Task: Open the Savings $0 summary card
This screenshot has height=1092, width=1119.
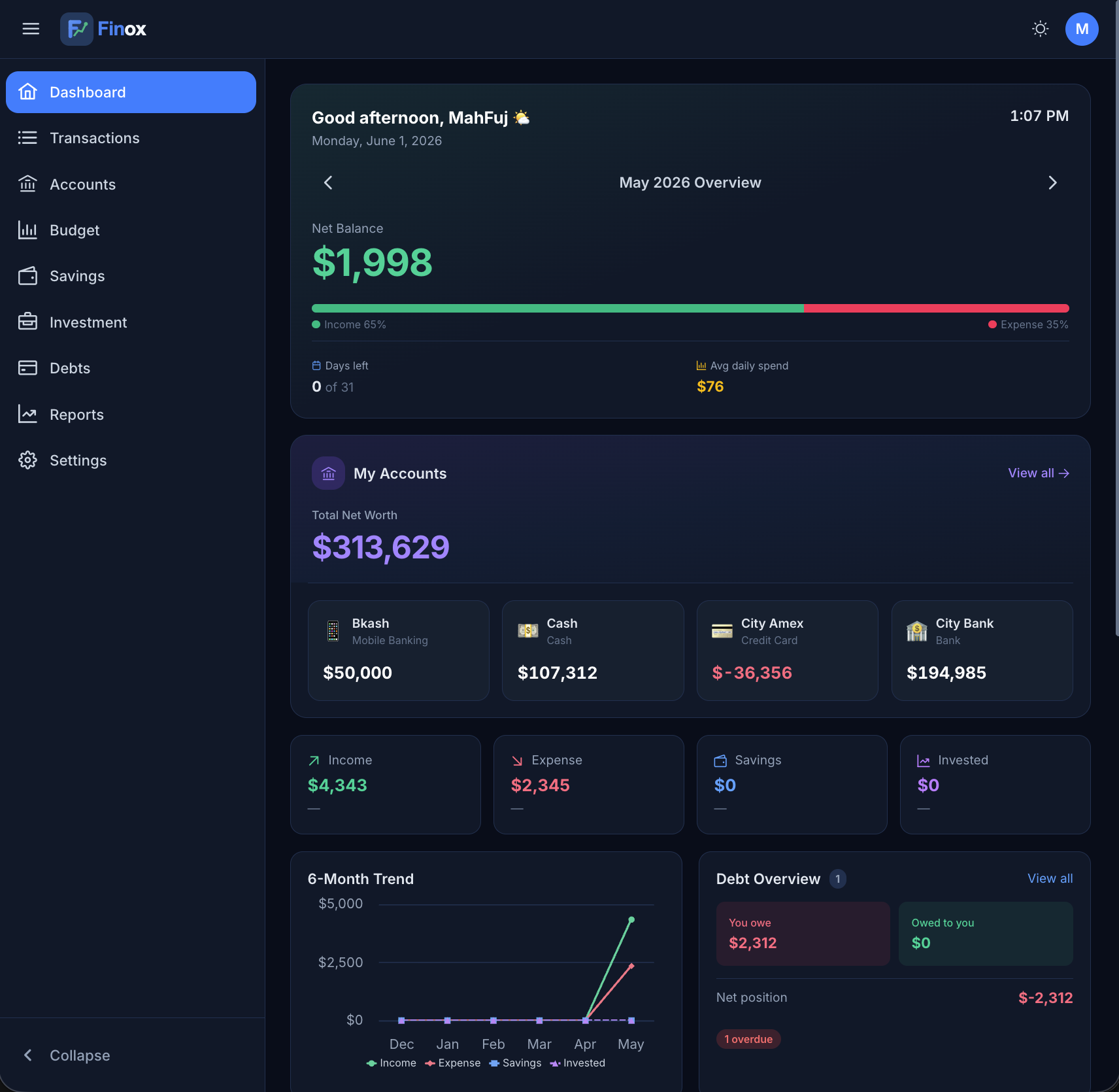Action: 792,785
